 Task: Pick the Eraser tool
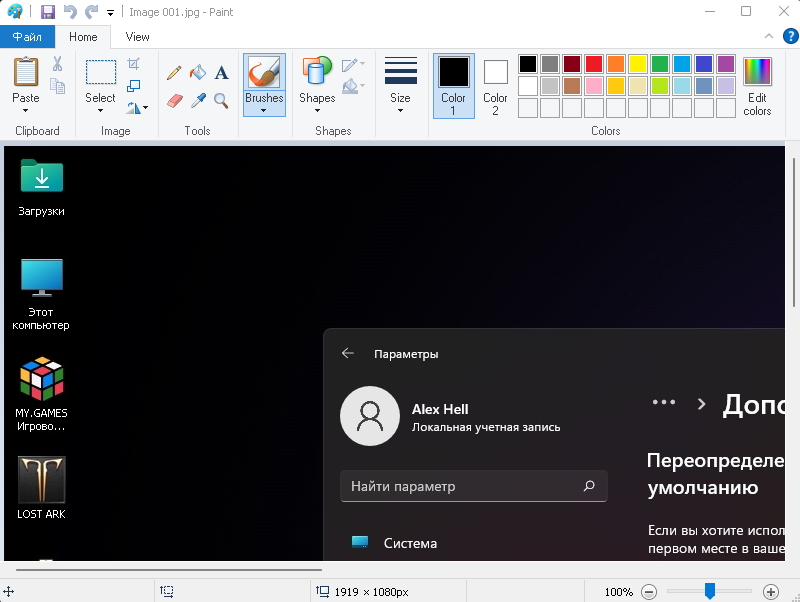point(175,101)
